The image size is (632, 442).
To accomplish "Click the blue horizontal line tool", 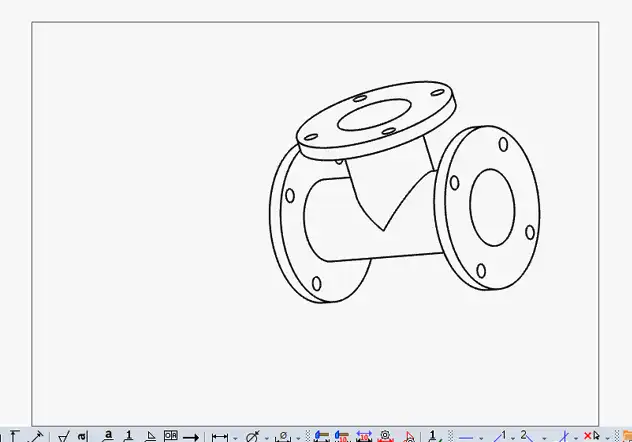I will (x=466, y=436).
